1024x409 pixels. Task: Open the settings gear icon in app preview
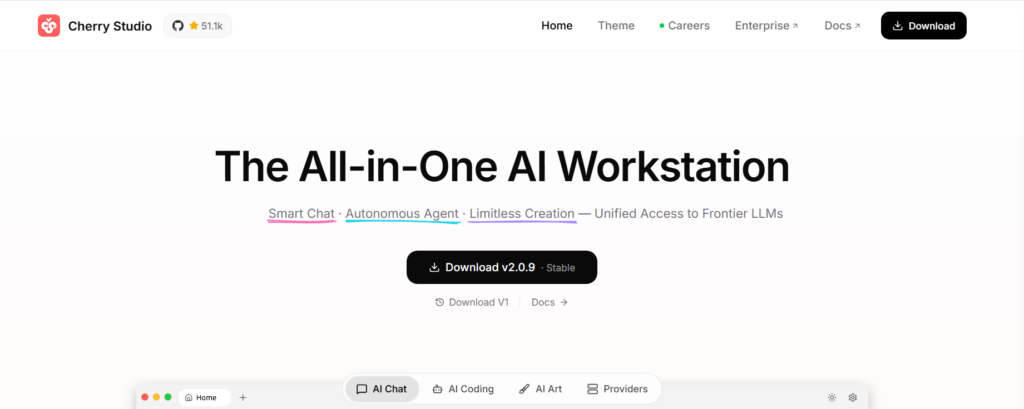[x=852, y=397]
